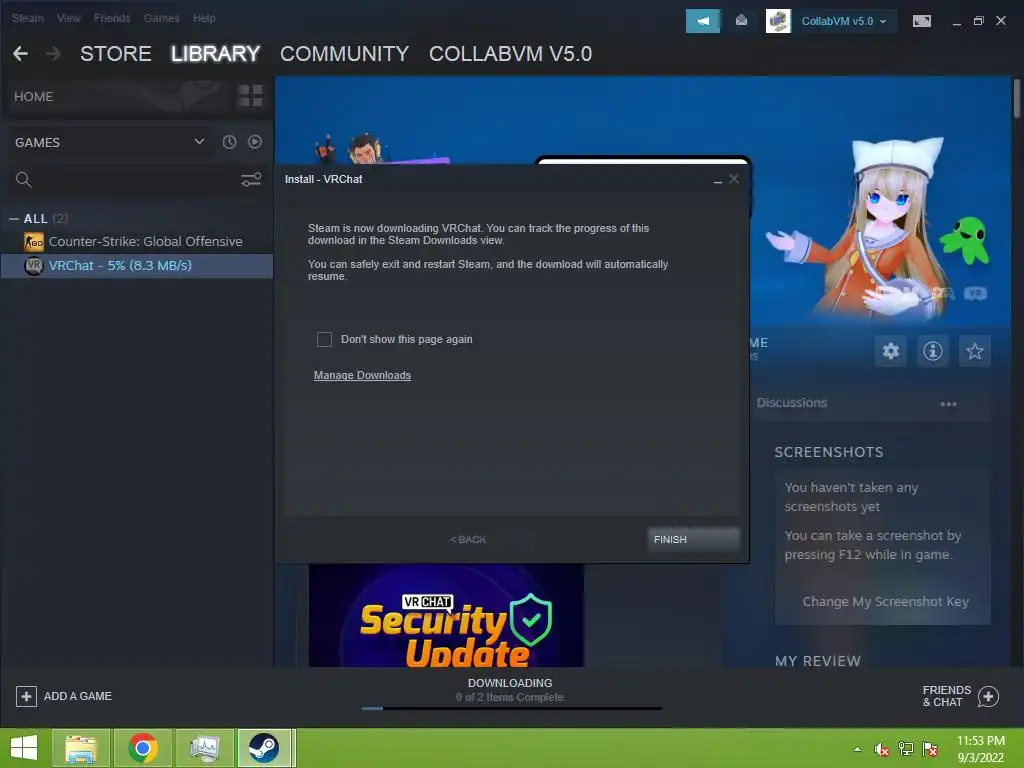Click the ADD A GAME label
The image size is (1024, 768).
78,696
